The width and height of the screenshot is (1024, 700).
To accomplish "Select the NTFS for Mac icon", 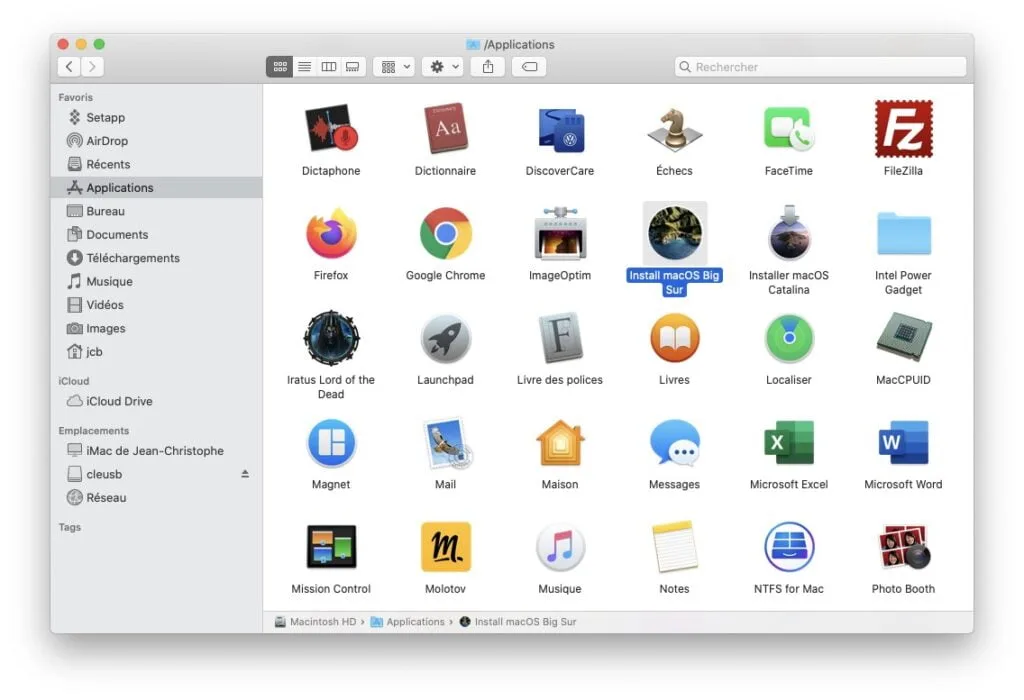I will coord(789,547).
